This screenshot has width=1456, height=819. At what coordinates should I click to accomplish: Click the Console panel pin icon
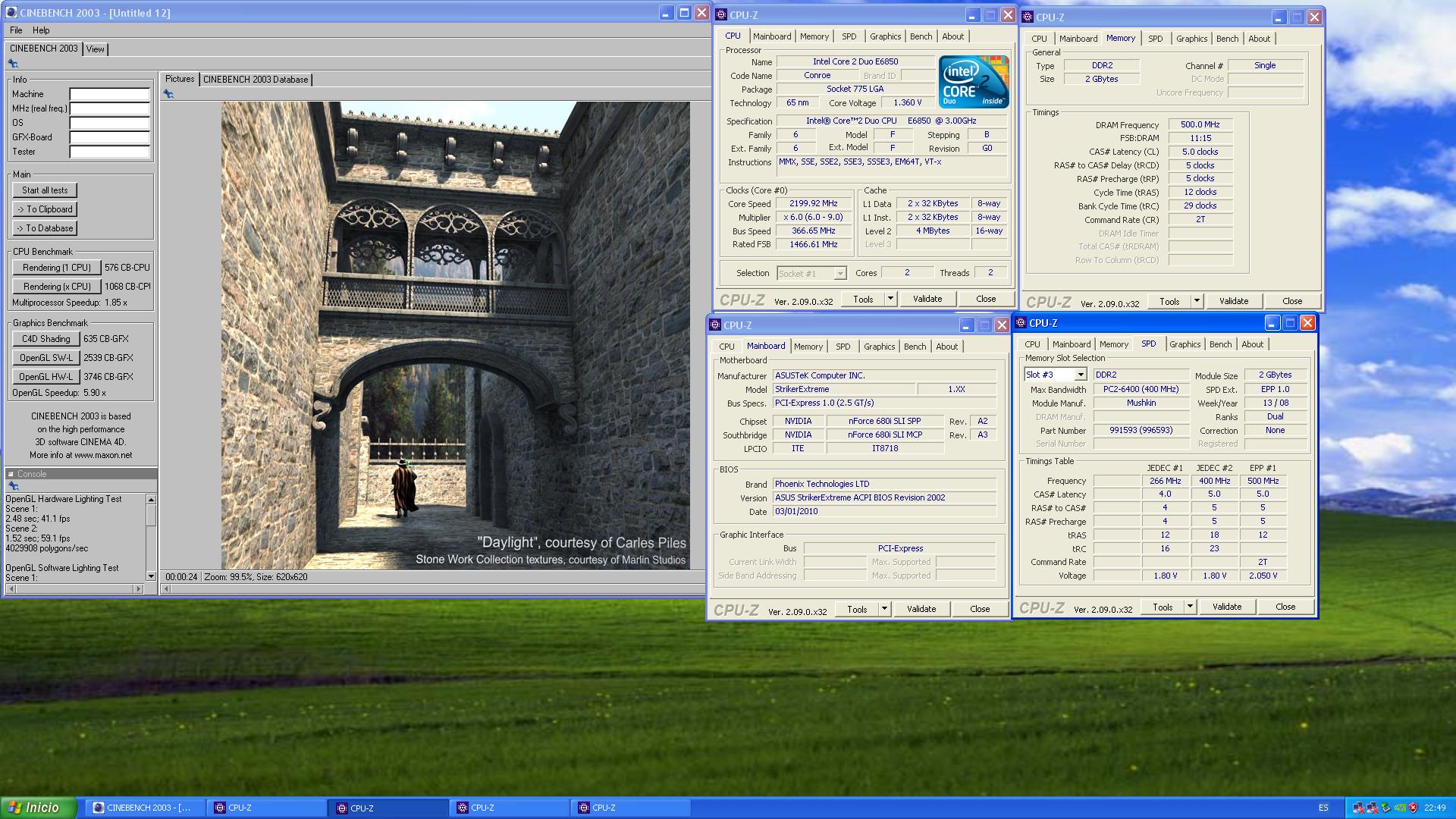(x=13, y=486)
